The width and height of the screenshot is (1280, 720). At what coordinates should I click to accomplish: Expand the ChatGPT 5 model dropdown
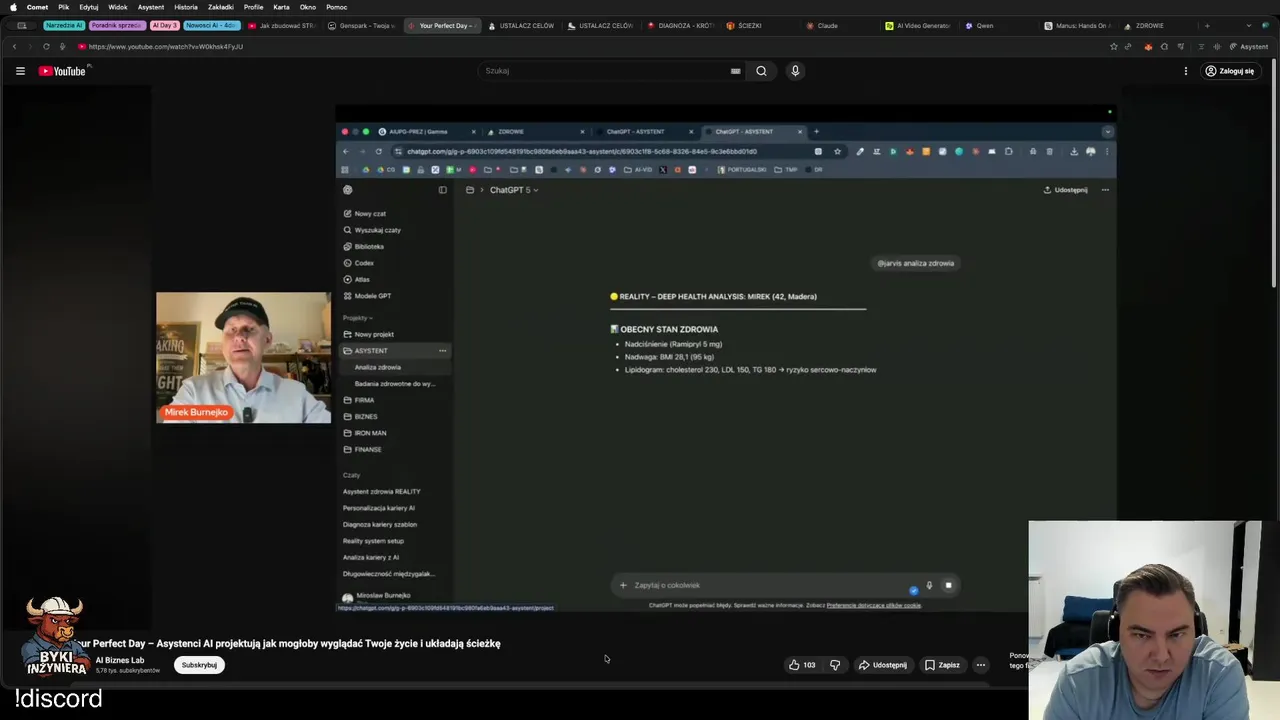click(514, 190)
